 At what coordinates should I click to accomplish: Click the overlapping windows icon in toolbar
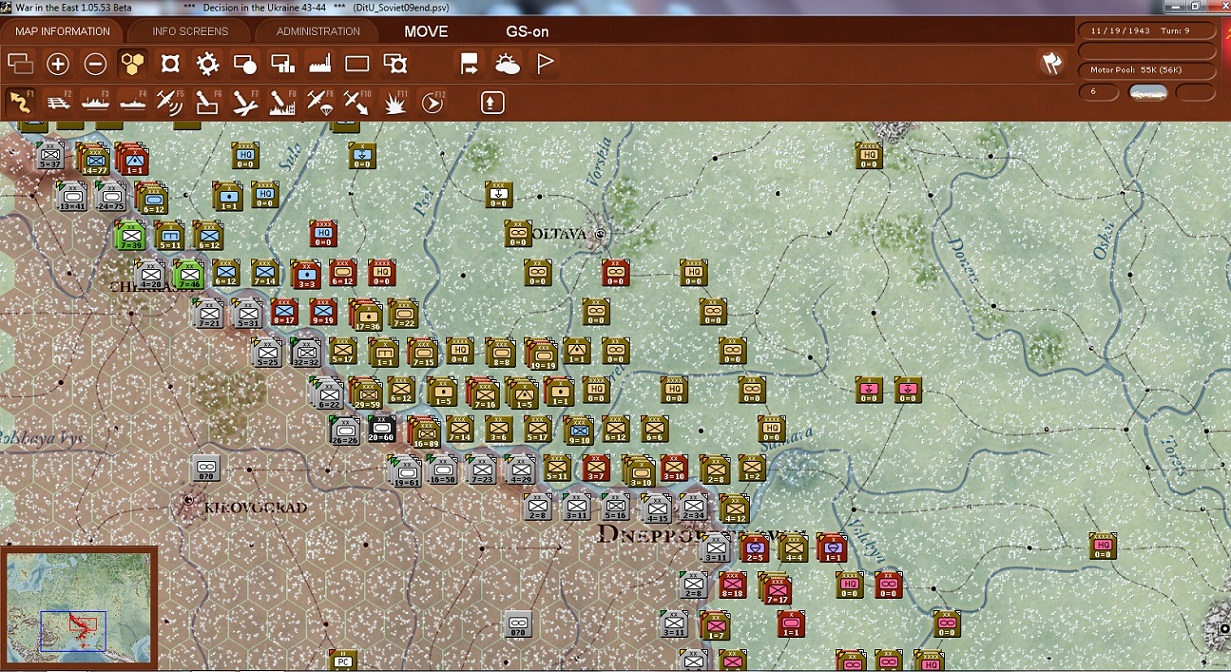point(20,64)
